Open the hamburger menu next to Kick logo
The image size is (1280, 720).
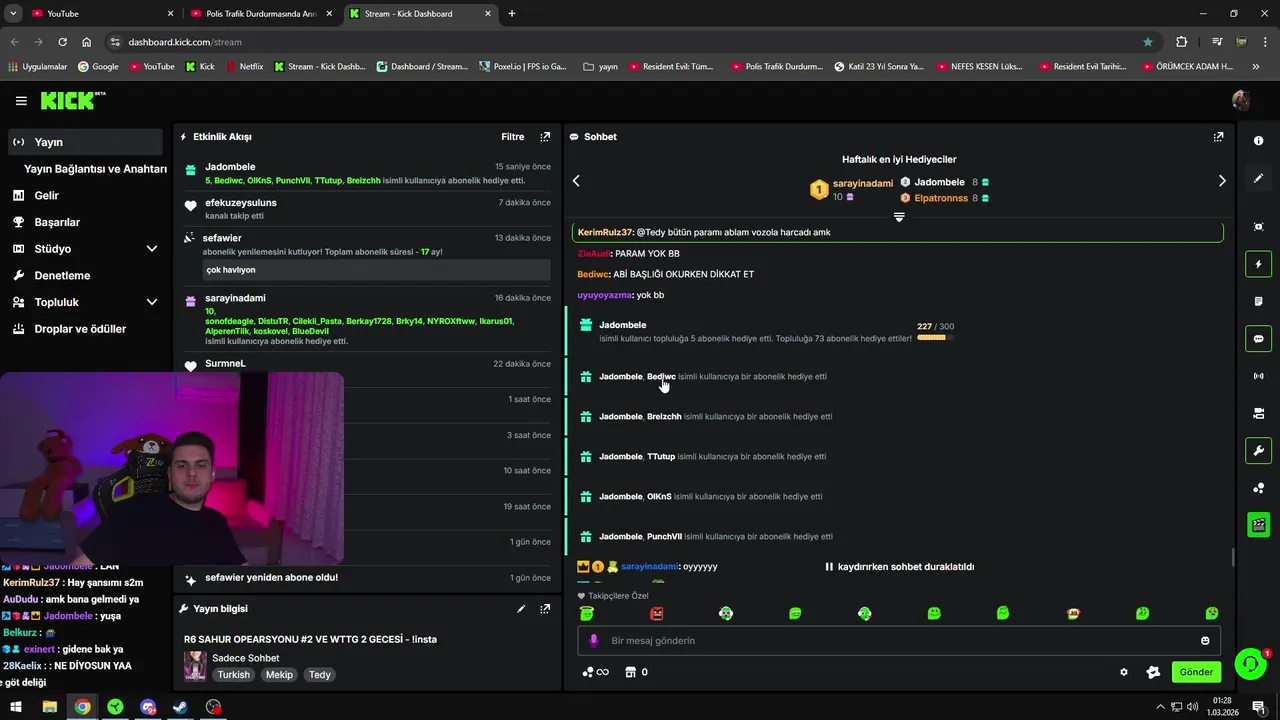pos(21,101)
